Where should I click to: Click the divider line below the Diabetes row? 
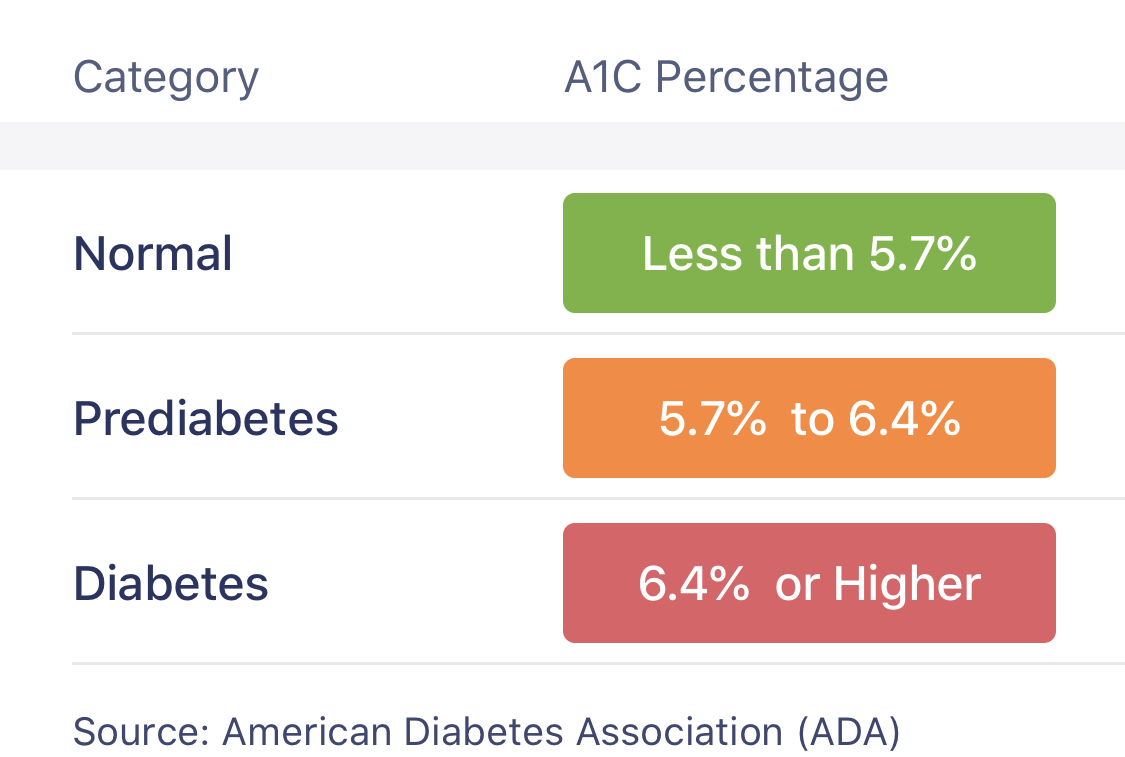point(598,663)
